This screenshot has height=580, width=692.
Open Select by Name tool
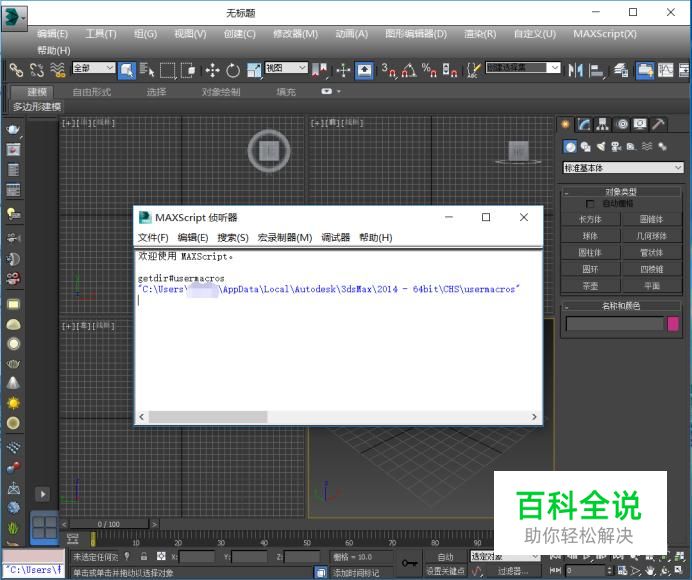tap(147, 70)
